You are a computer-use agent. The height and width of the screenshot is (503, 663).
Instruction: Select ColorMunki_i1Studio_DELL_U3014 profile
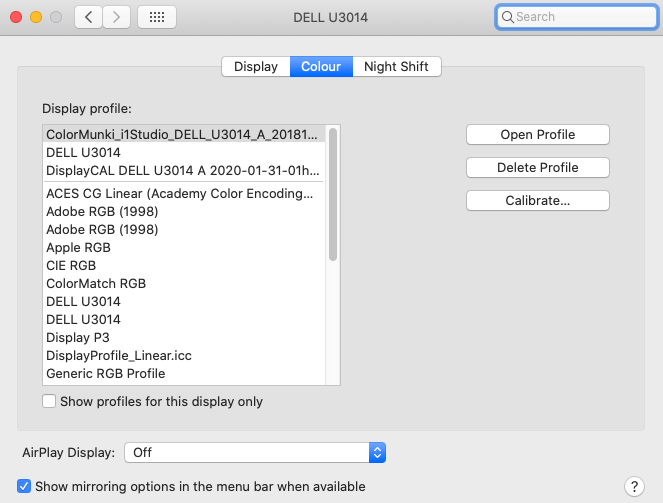coord(184,134)
